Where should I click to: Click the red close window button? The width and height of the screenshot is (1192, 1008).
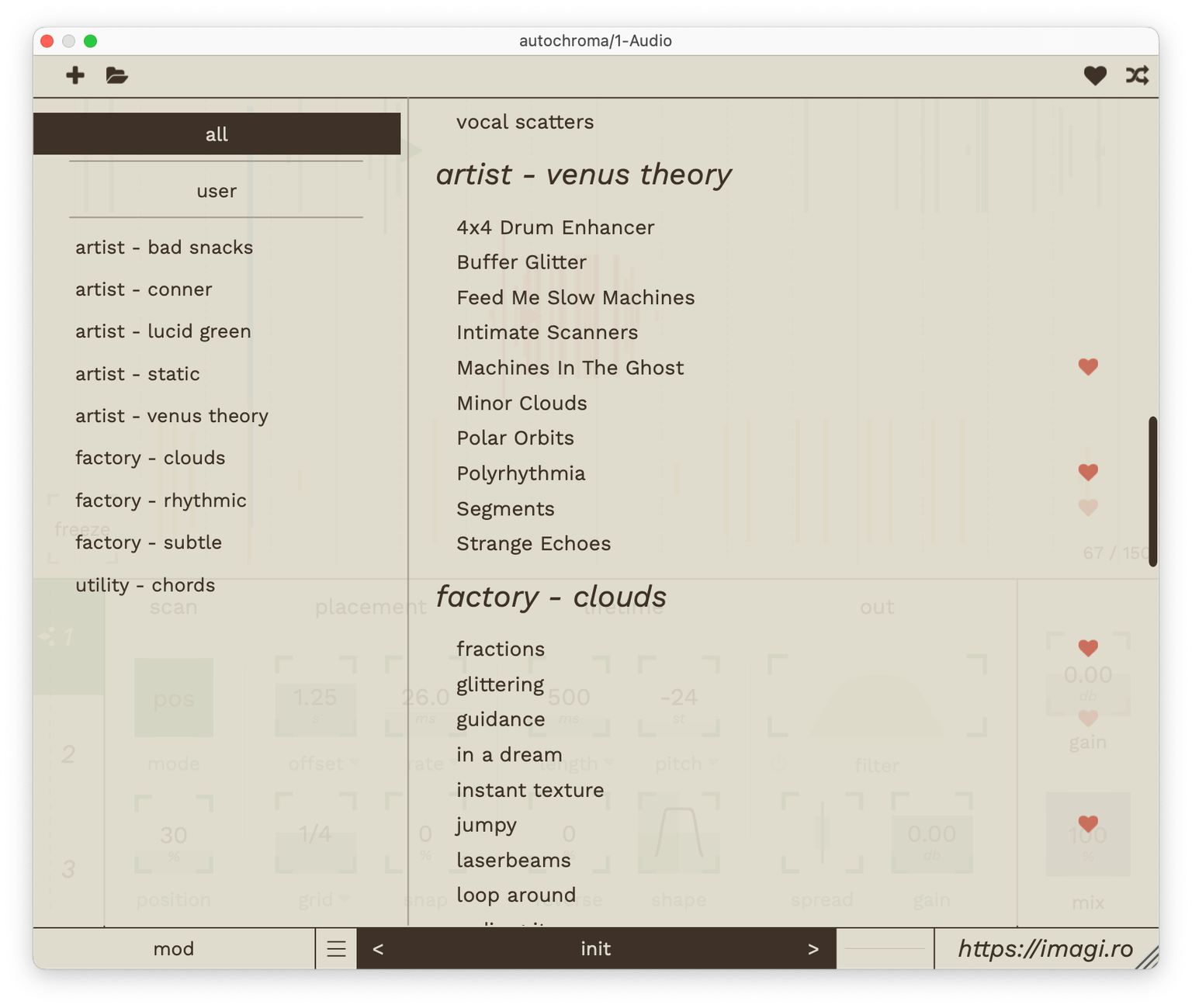[x=47, y=41]
